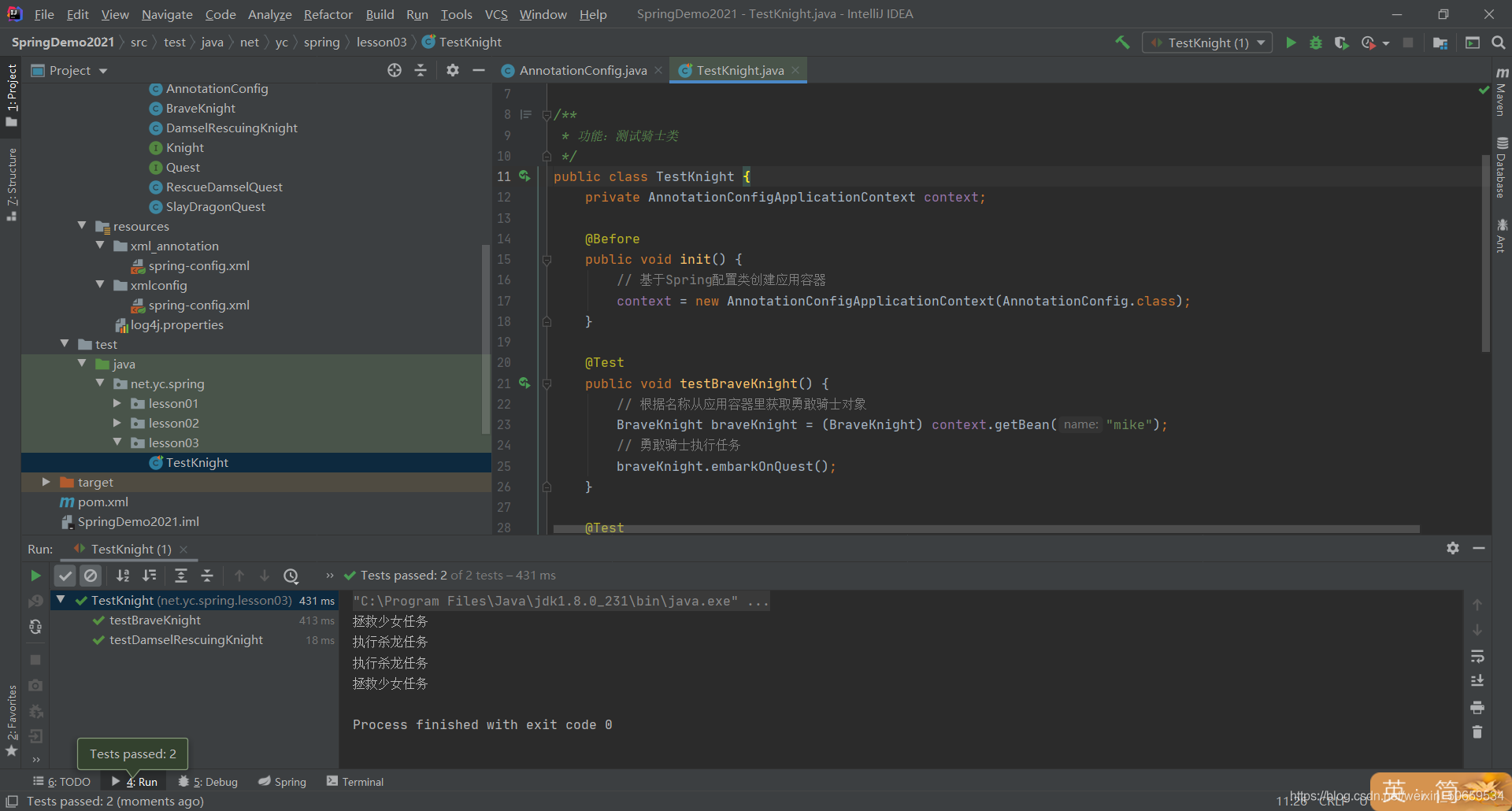1512x811 pixels.
Task: Open the TODO tool window
Action: point(62,782)
